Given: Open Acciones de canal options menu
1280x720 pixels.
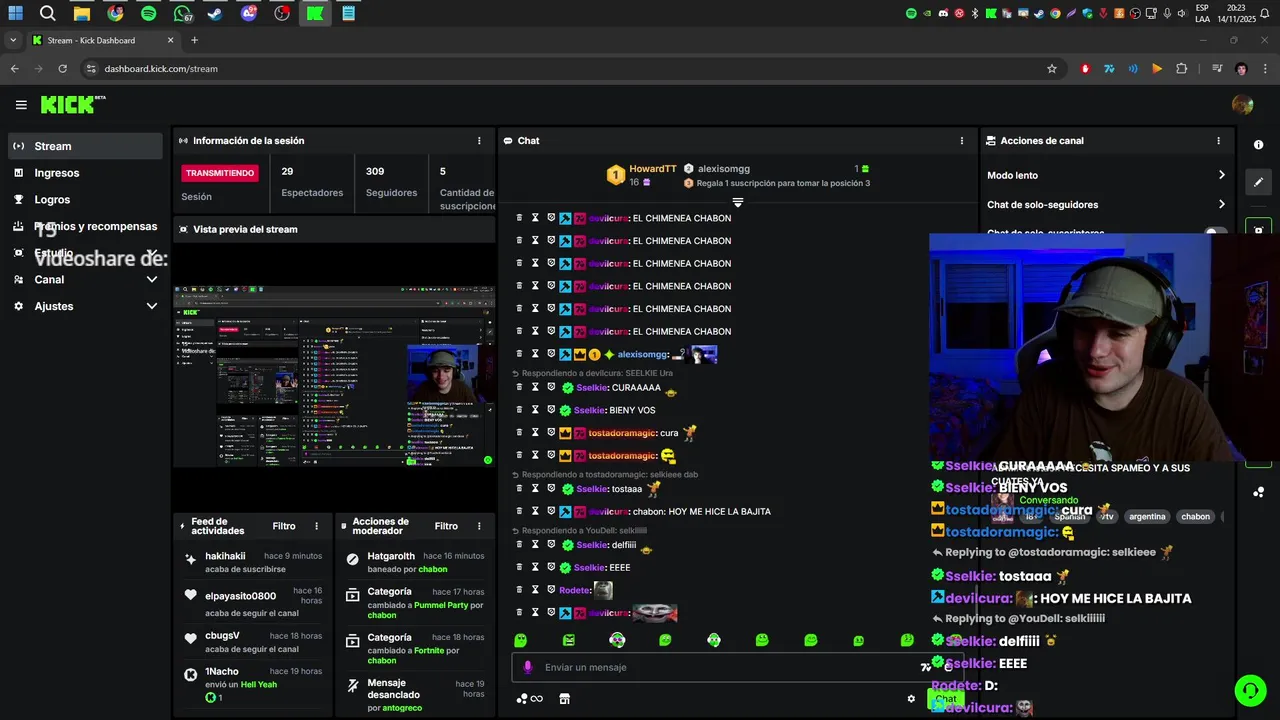Looking at the screenshot, I should pos(1218,141).
